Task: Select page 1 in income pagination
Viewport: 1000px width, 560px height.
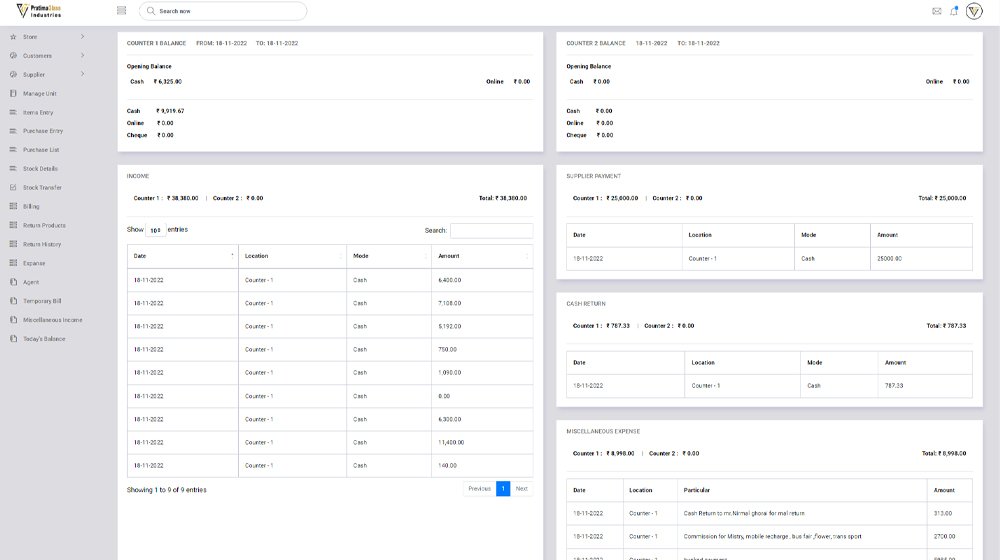Action: click(x=503, y=489)
